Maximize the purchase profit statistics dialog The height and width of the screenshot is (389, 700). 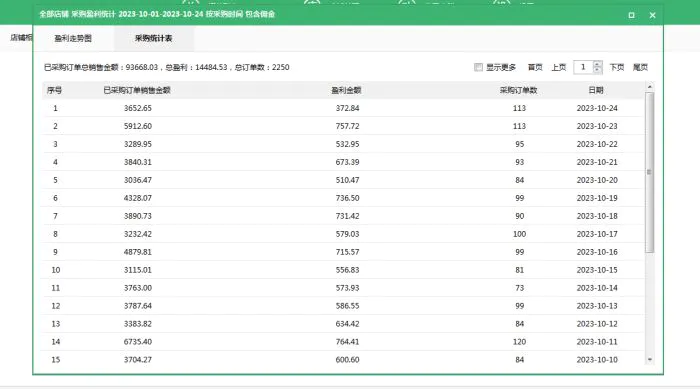(x=631, y=15)
